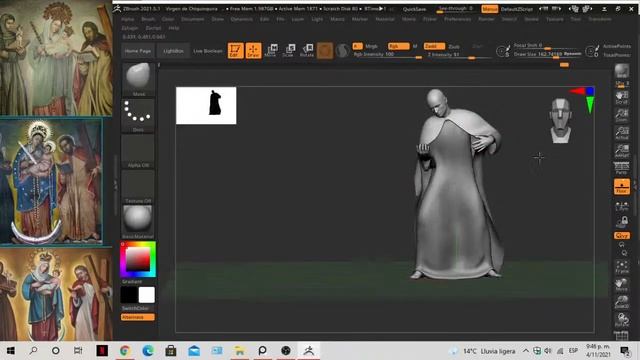Toggle Draw mode button

pos(253,51)
